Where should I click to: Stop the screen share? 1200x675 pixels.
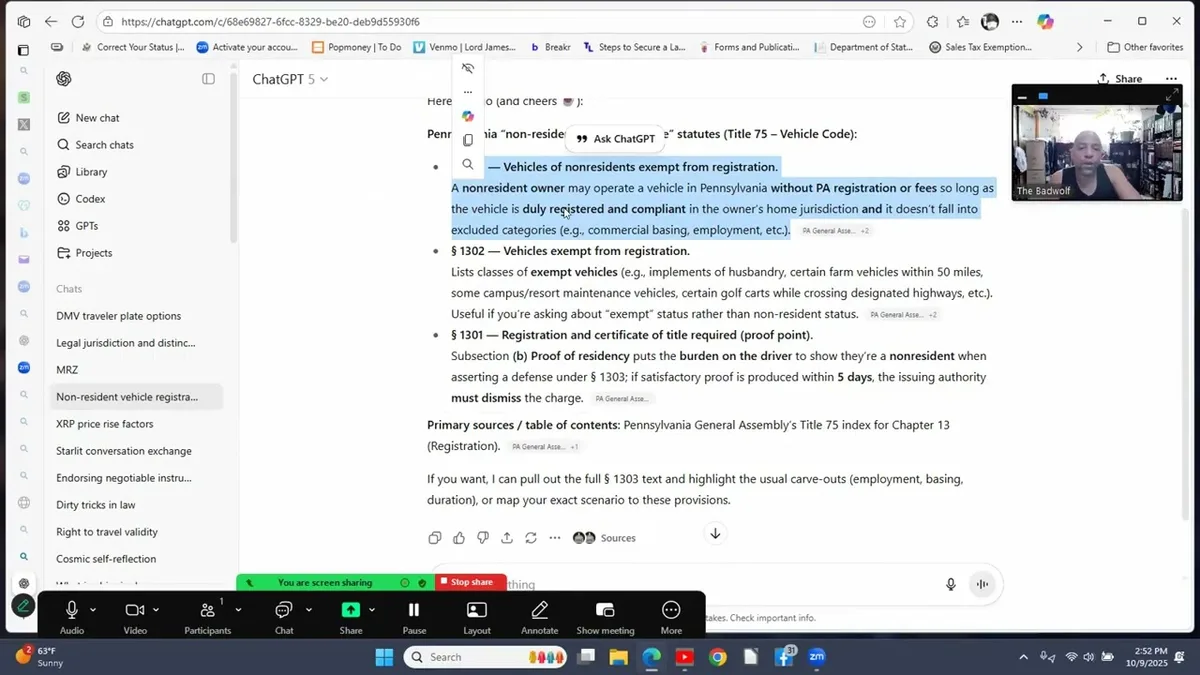(471, 582)
